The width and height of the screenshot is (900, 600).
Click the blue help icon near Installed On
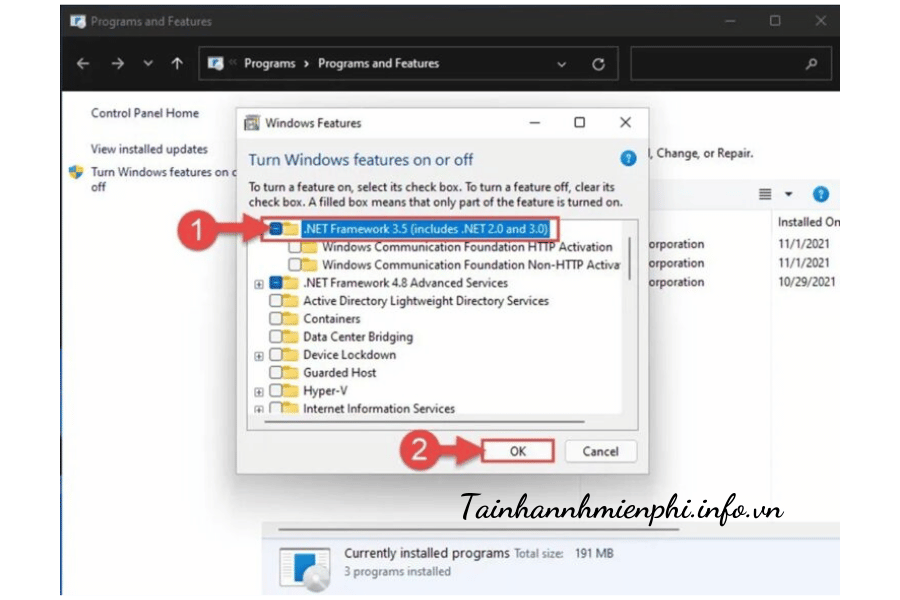[820, 194]
